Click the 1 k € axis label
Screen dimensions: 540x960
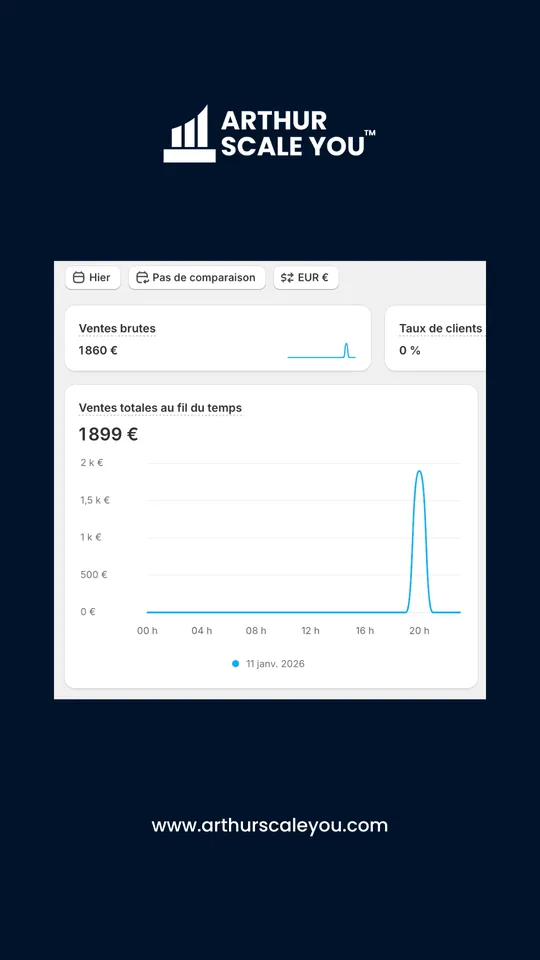(x=91, y=537)
